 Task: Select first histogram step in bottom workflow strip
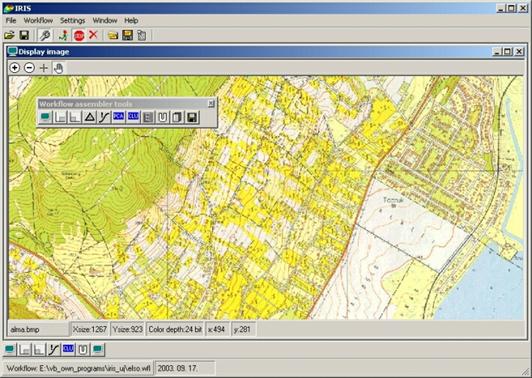(x=24, y=349)
